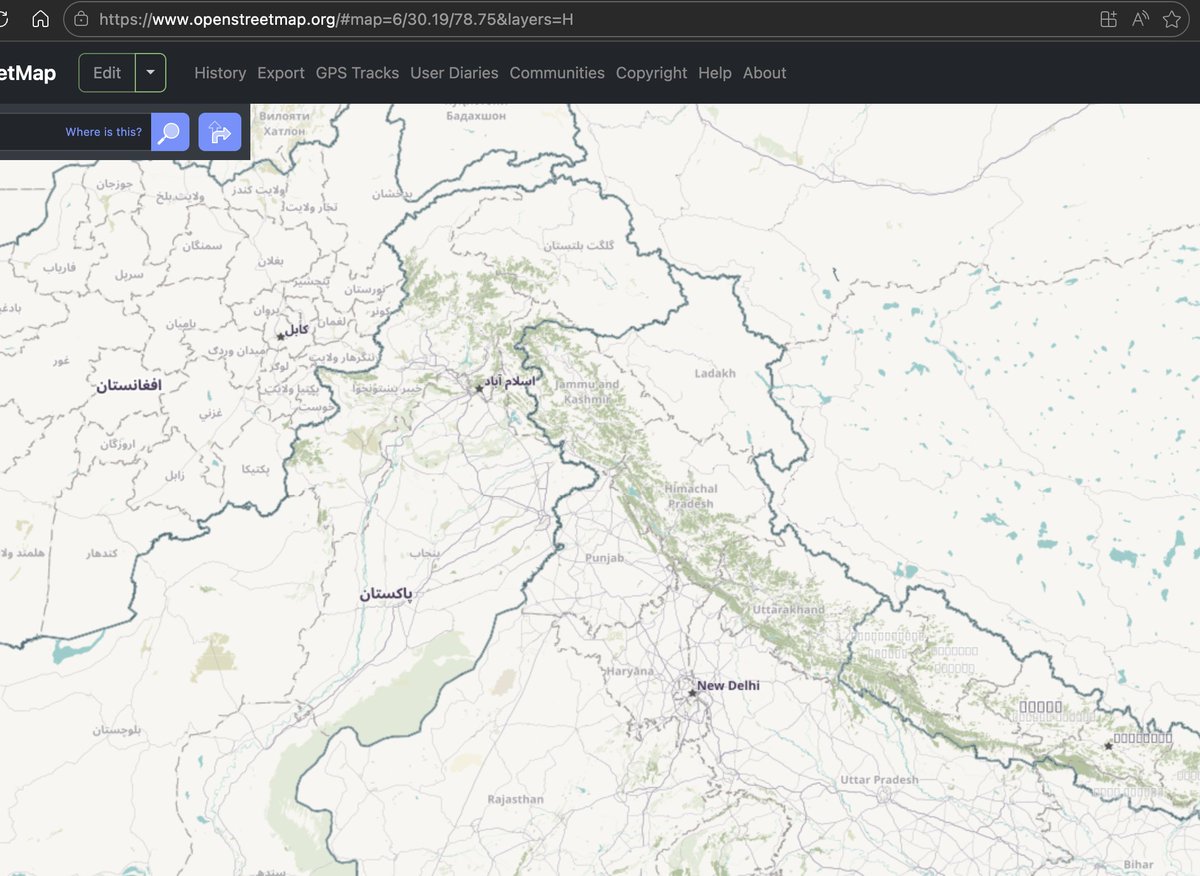The width and height of the screenshot is (1200, 876).
Task: Click the magnifier search button
Action: click(x=170, y=132)
